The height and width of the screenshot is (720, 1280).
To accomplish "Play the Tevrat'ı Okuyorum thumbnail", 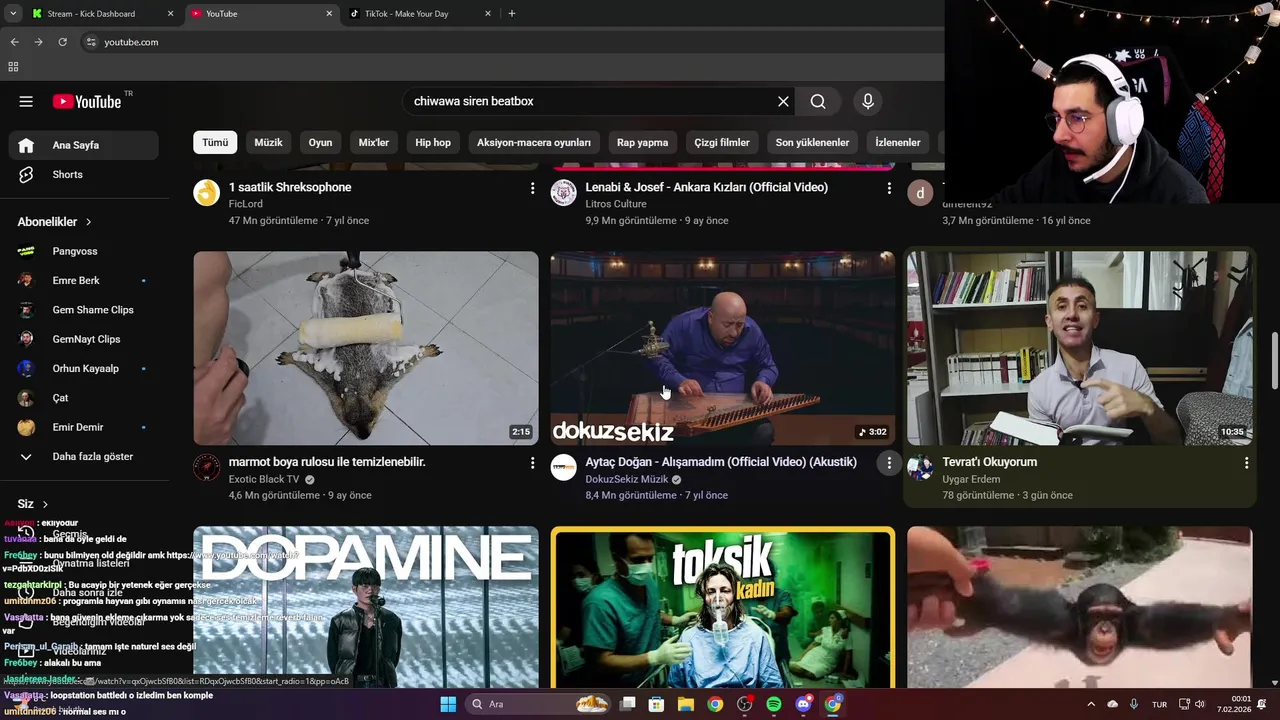I will [x=1079, y=348].
